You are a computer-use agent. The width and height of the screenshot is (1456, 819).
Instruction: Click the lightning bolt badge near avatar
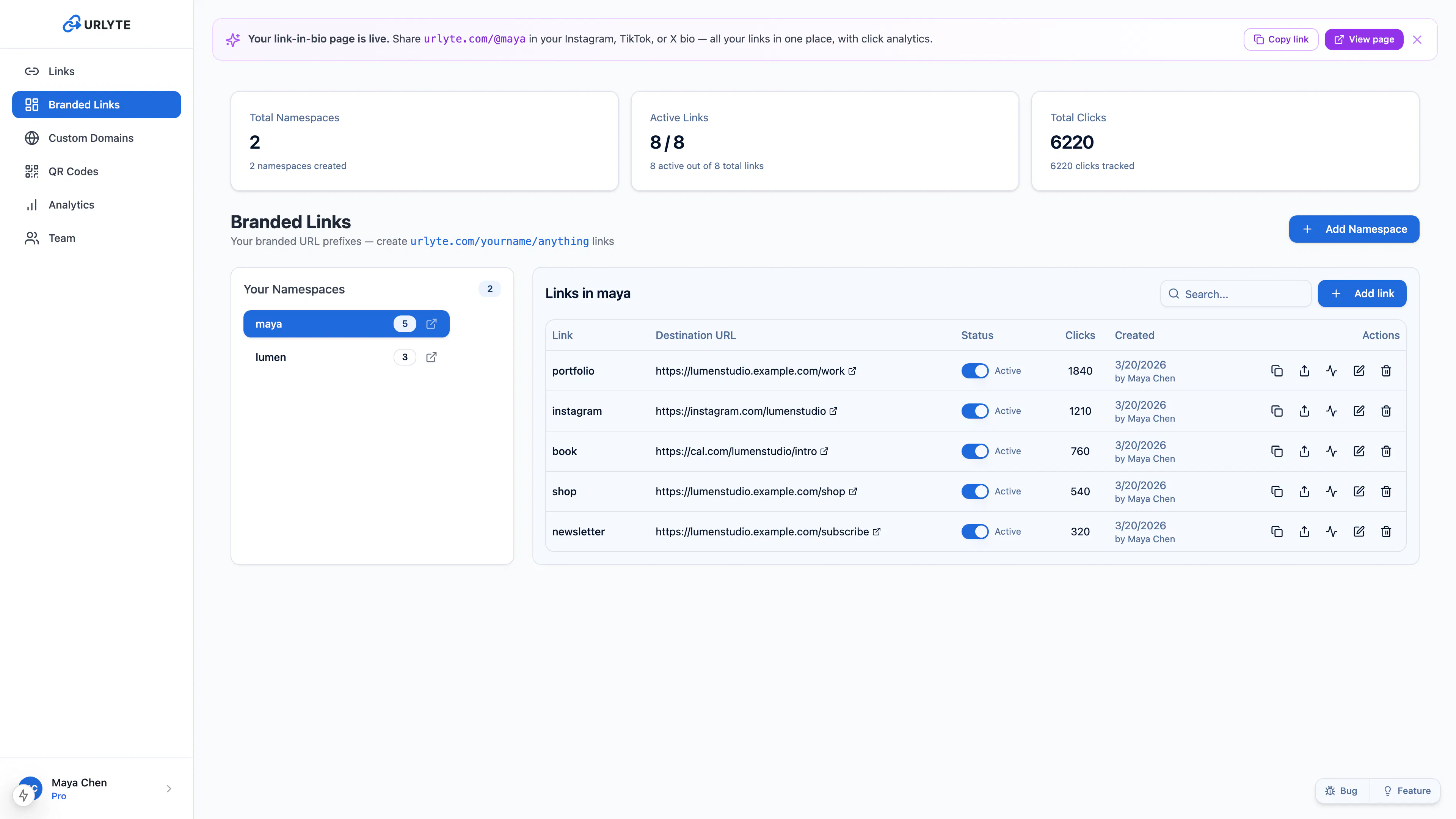click(x=23, y=795)
